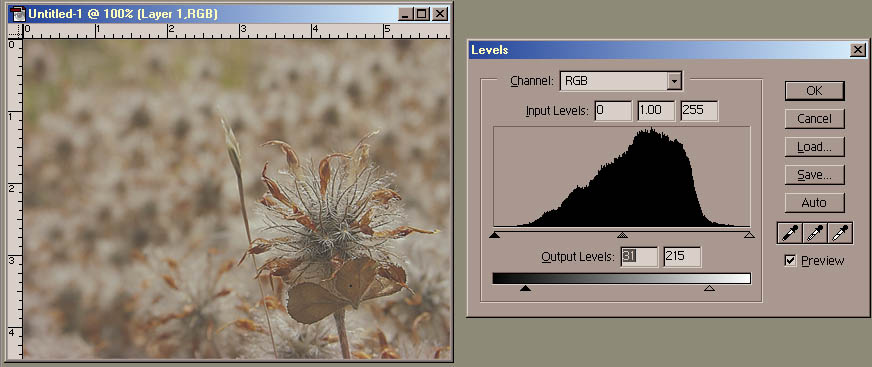Click the output gradient bar
Image resolution: width=872 pixels, height=367 pixels.
(x=622, y=278)
